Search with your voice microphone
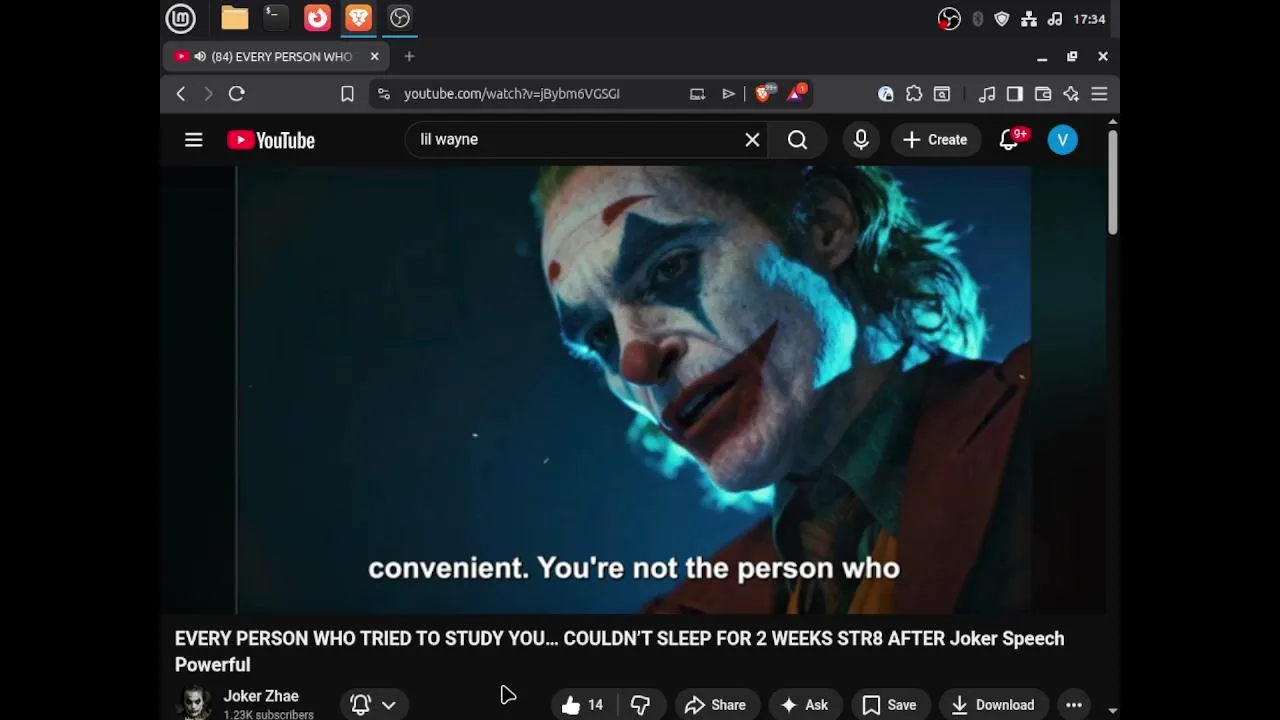 [x=861, y=140]
